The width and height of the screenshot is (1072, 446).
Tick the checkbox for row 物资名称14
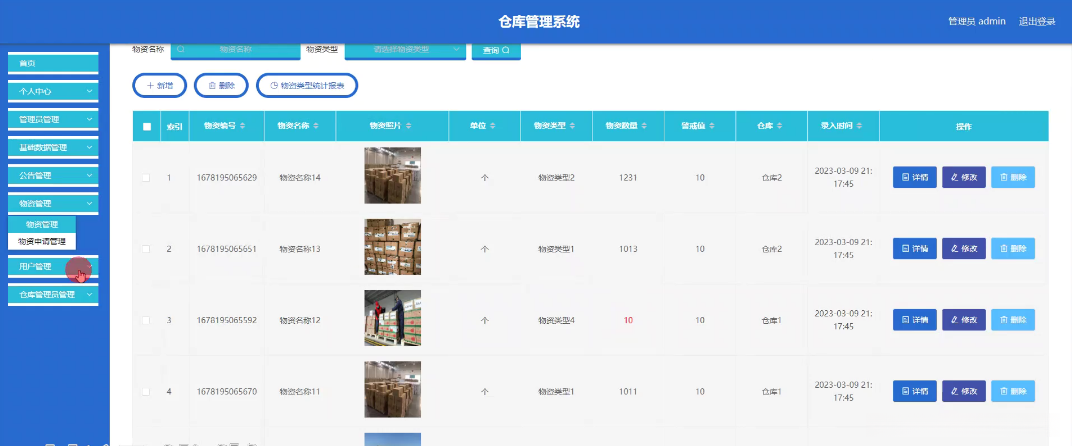pos(146,178)
